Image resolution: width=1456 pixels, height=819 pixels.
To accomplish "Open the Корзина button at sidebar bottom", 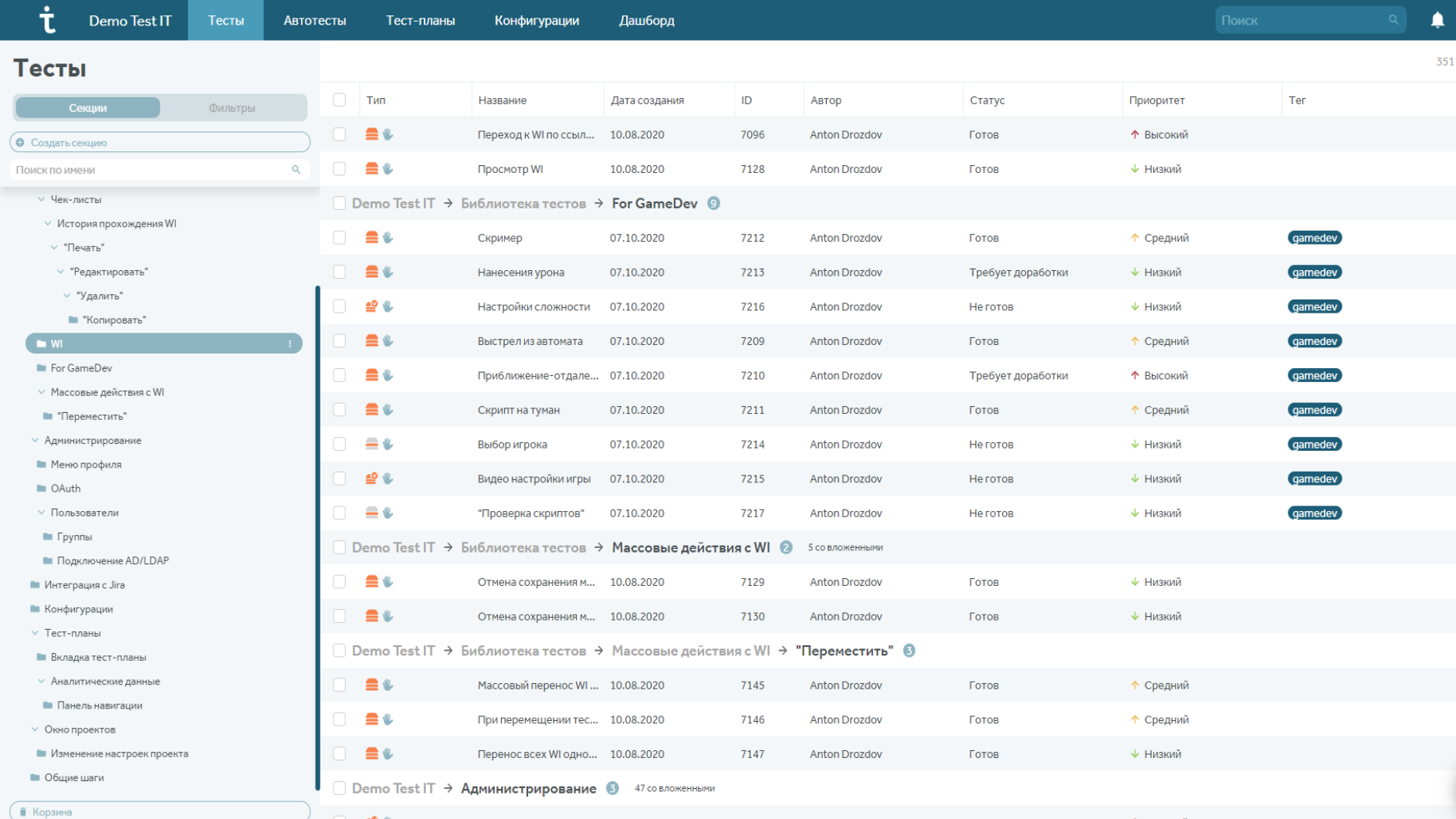I will (x=160, y=811).
